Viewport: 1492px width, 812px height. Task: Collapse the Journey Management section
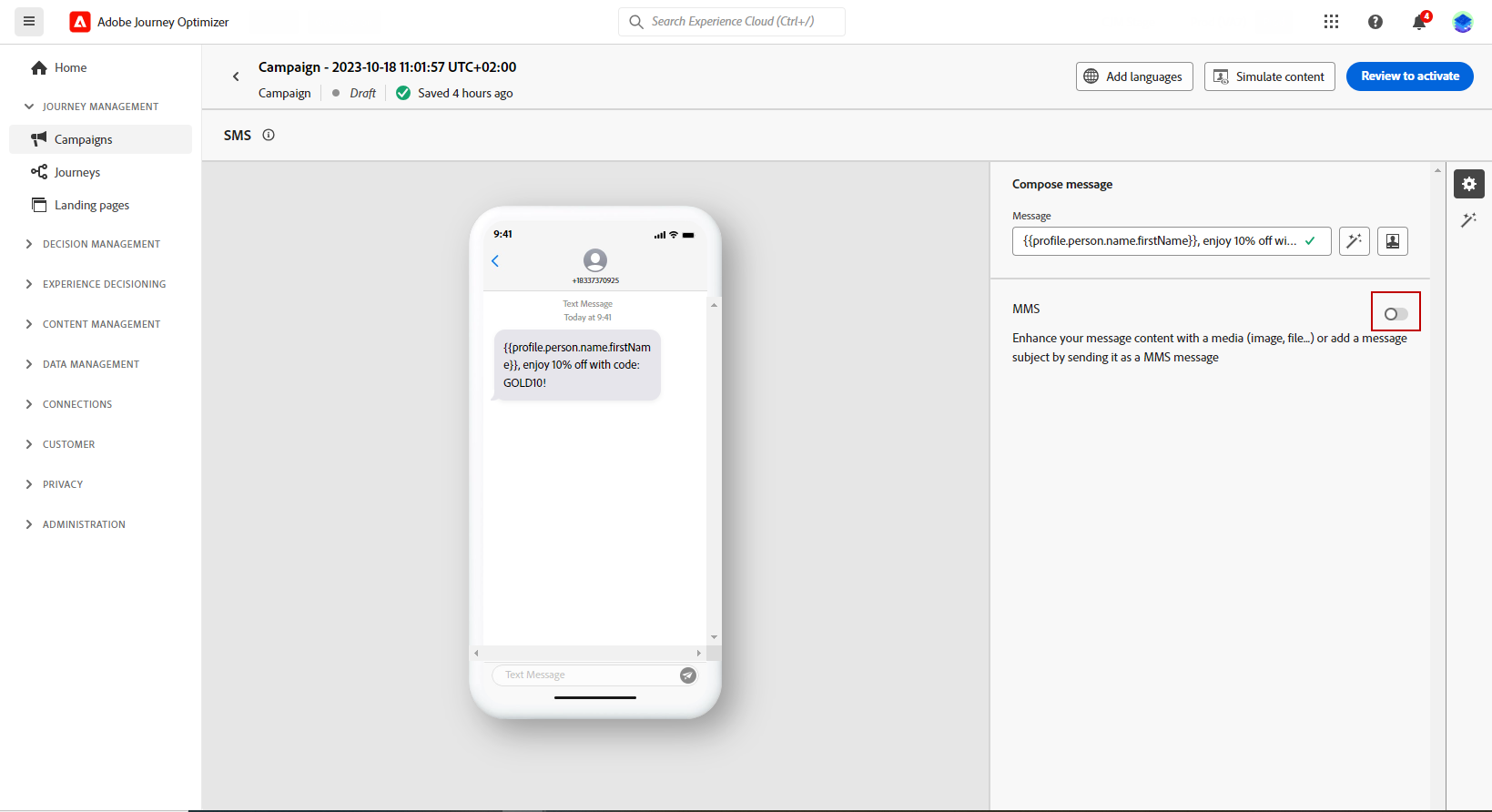tap(29, 107)
